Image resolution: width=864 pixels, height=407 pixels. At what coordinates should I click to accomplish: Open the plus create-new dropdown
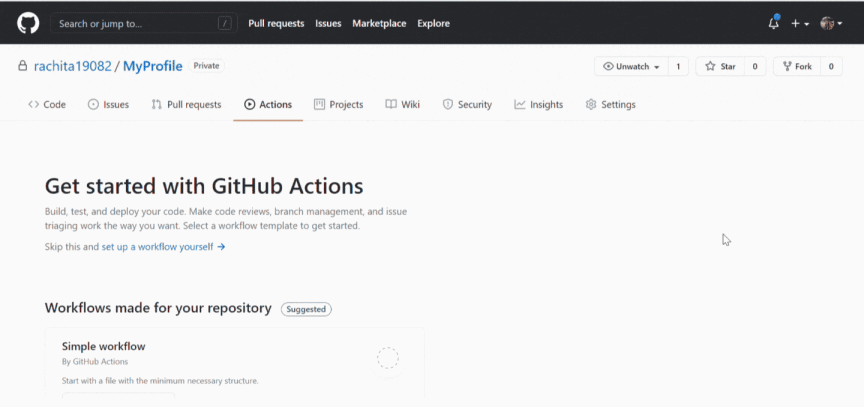coord(800,23)
